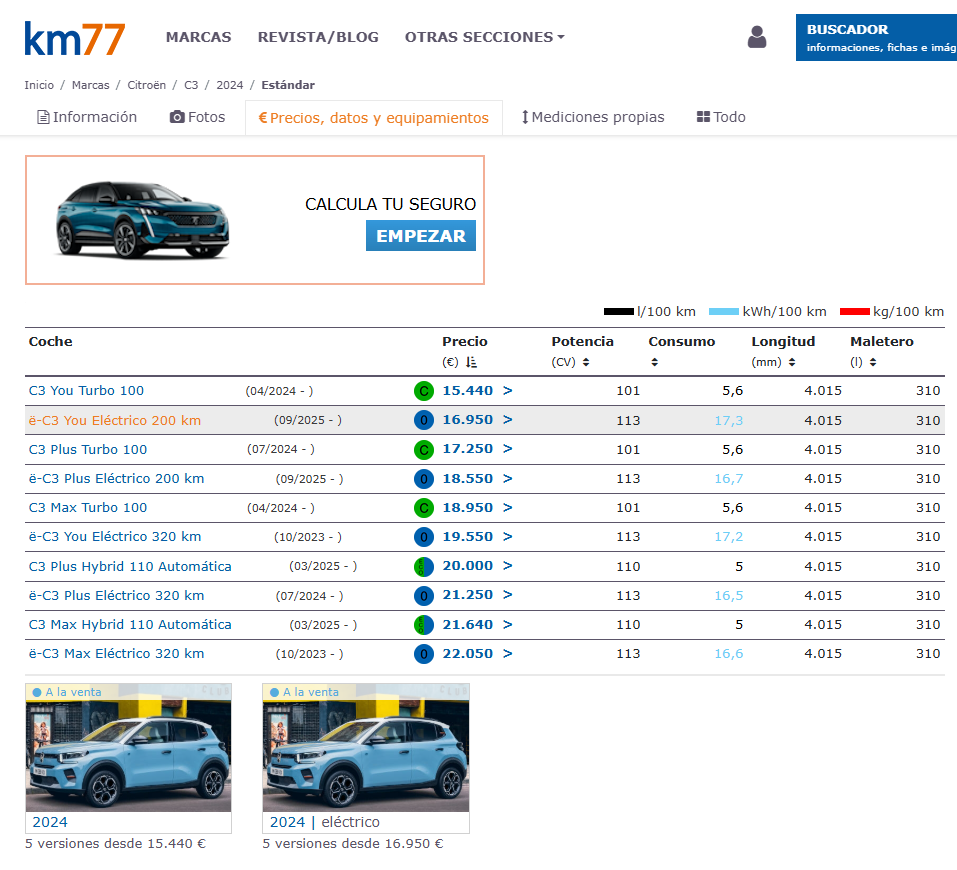The width and height of the screenshot is (957, 870).
Task: Expand price arrow for 20.000 row
Action: click(507, 566)
